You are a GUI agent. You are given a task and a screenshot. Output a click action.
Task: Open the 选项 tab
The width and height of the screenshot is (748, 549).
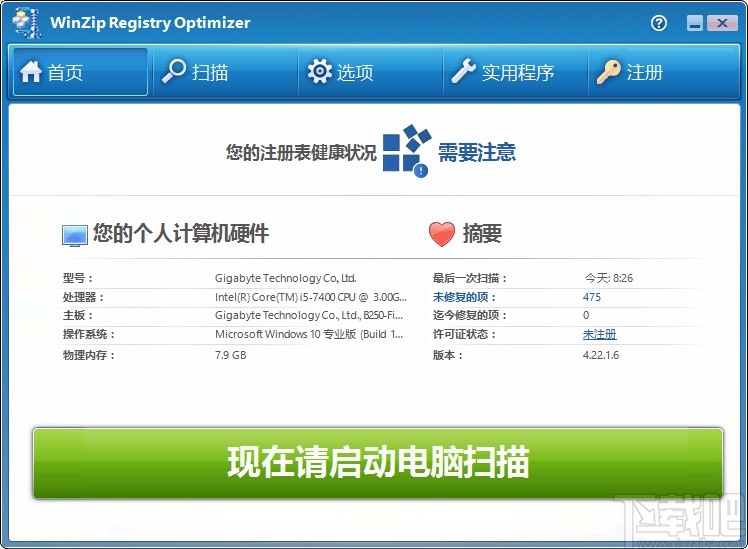coord(370,72)
